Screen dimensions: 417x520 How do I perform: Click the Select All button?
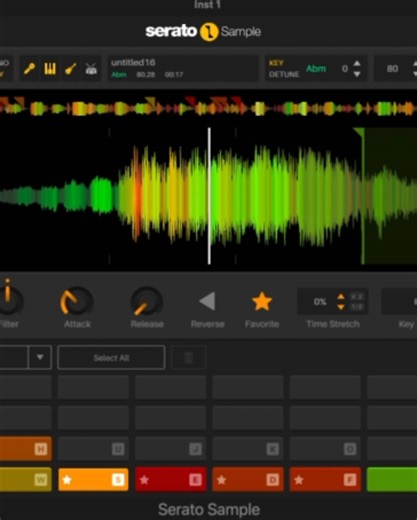click(x=111, y=358)
